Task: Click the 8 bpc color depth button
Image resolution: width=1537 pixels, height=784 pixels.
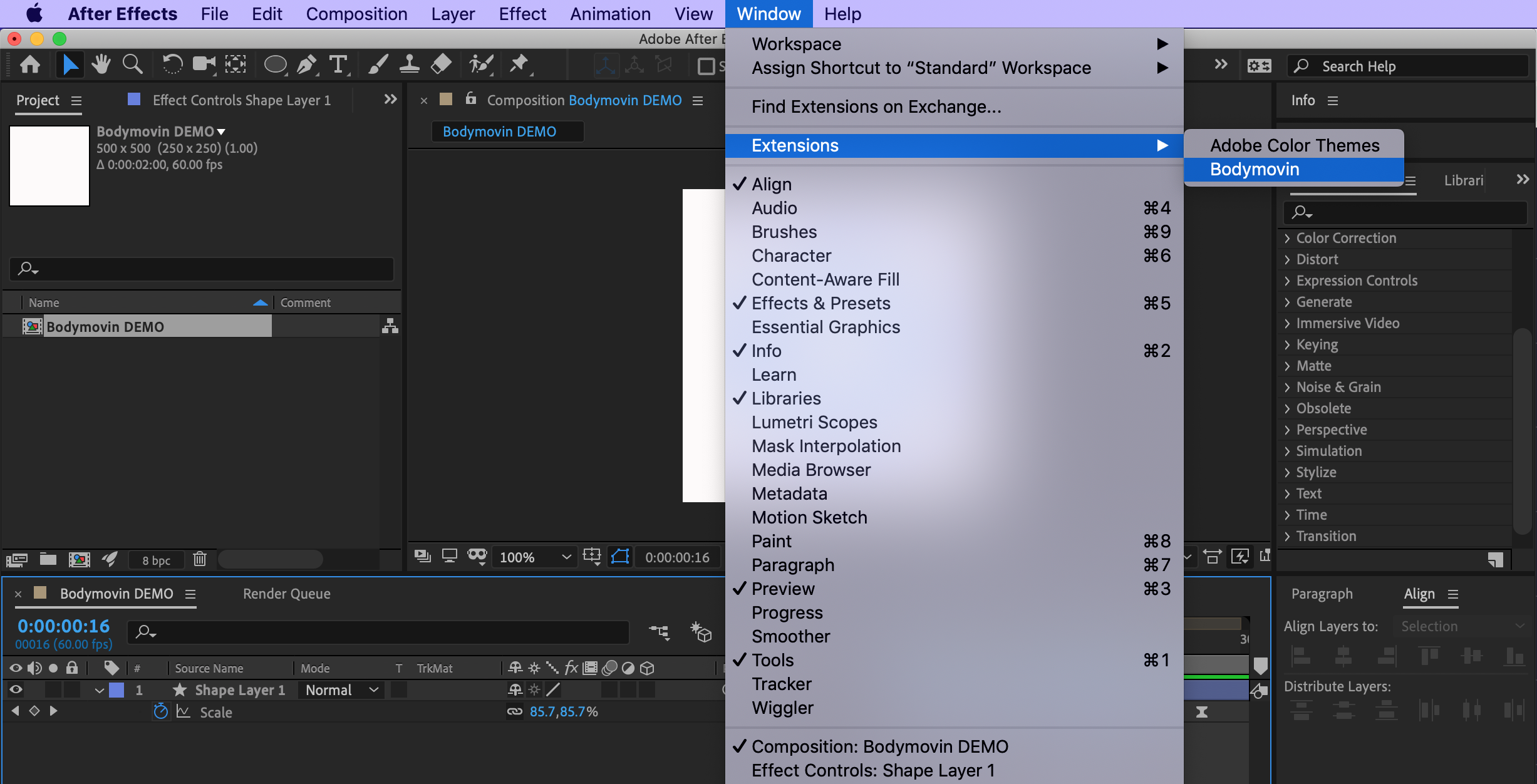Action: 156,560
